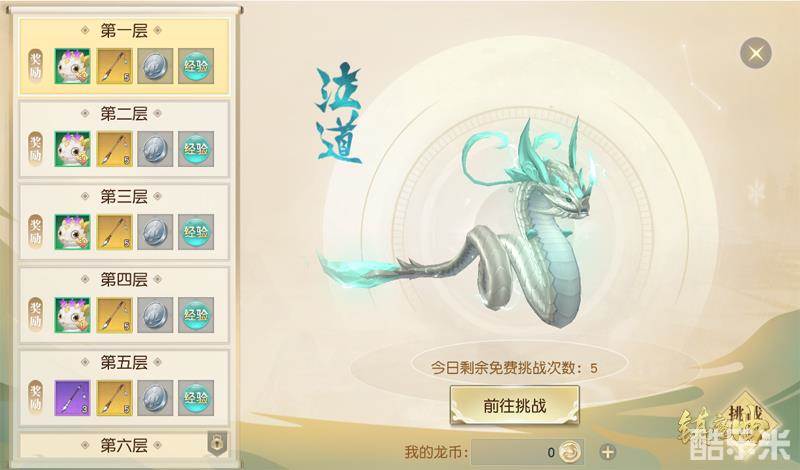Select the 第一层 floor tab
This screenshot has width=800, height=470.
124,57
